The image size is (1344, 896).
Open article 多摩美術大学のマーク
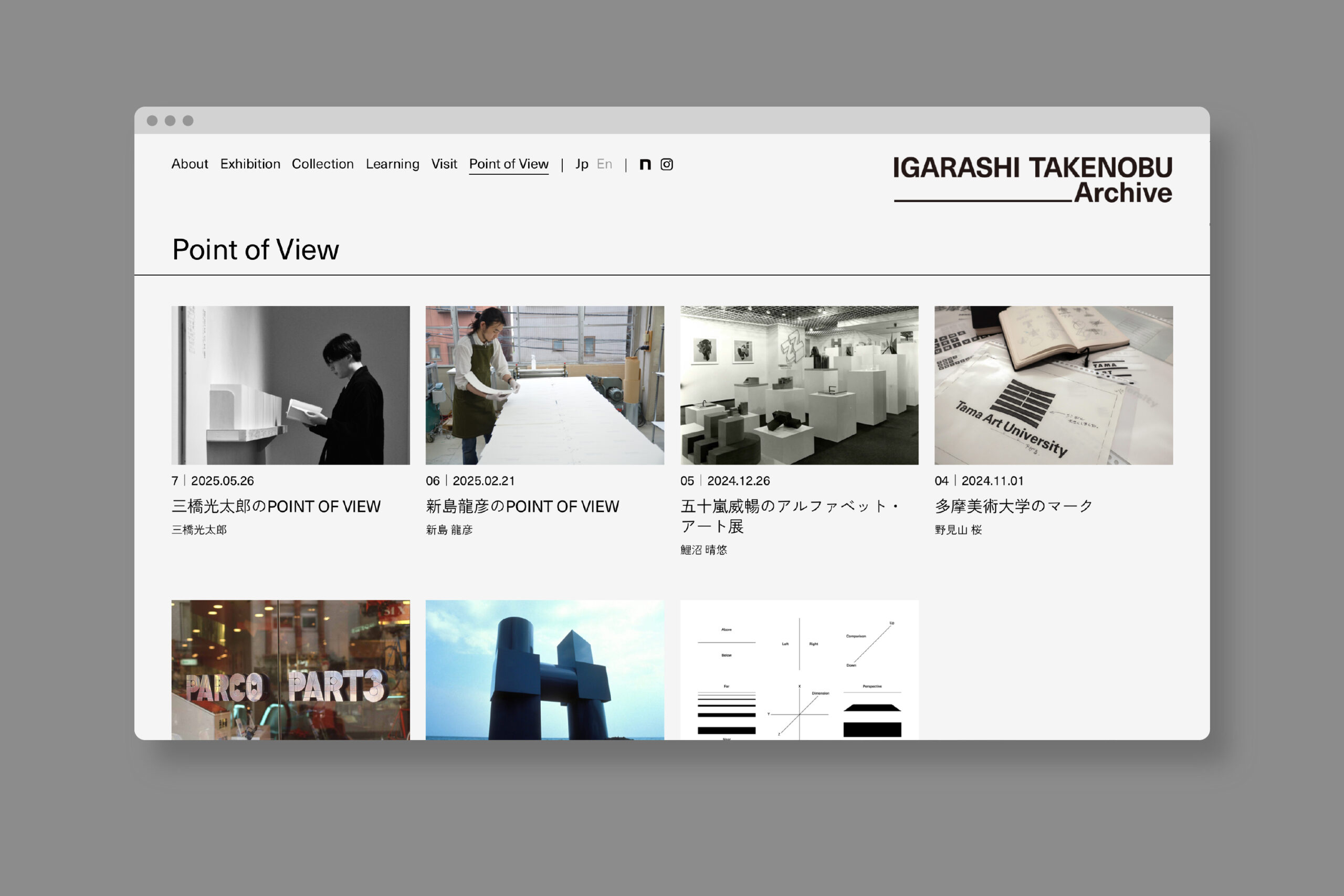(x=1014, y=507)
